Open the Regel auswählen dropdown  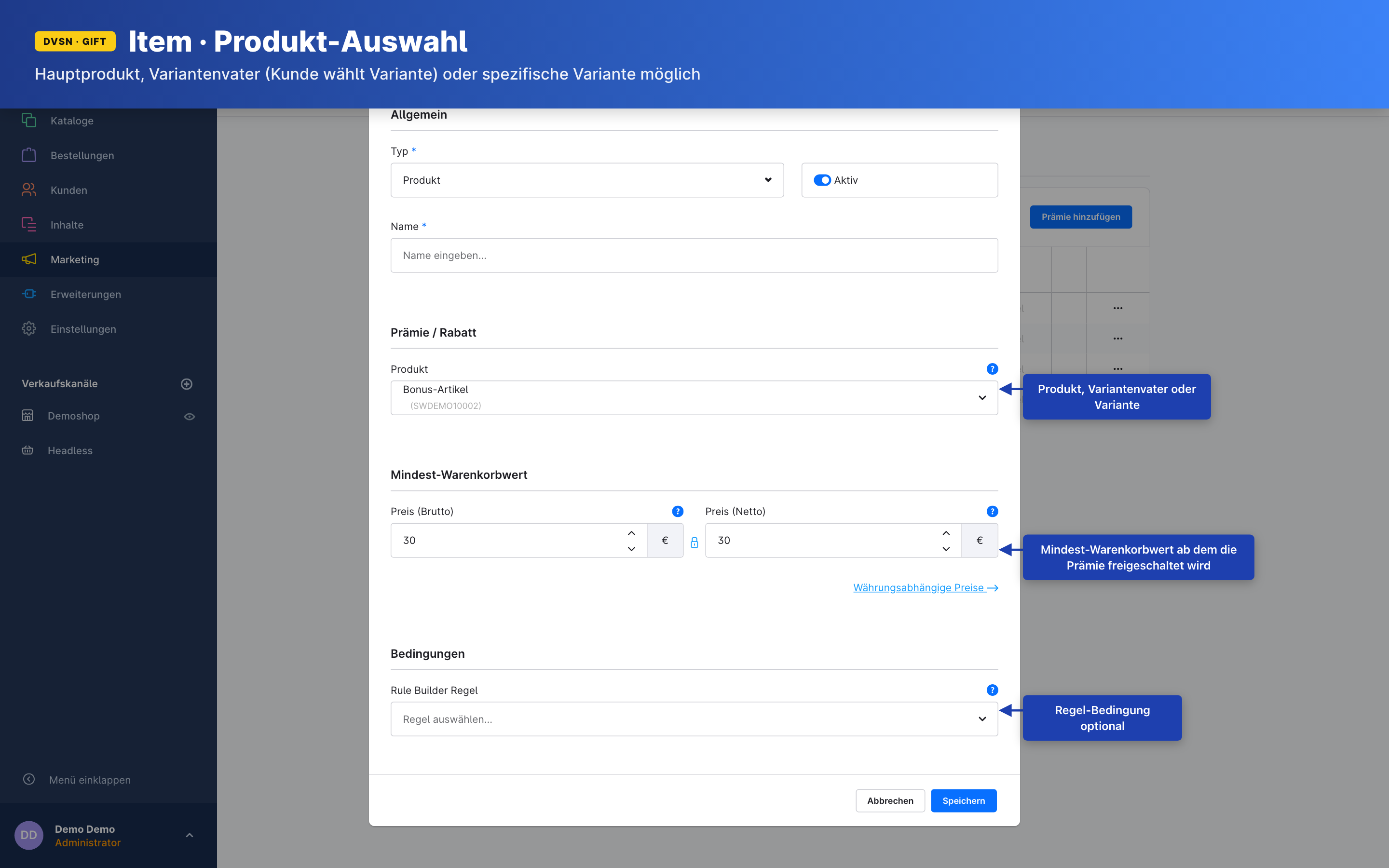tap(694, 719)
